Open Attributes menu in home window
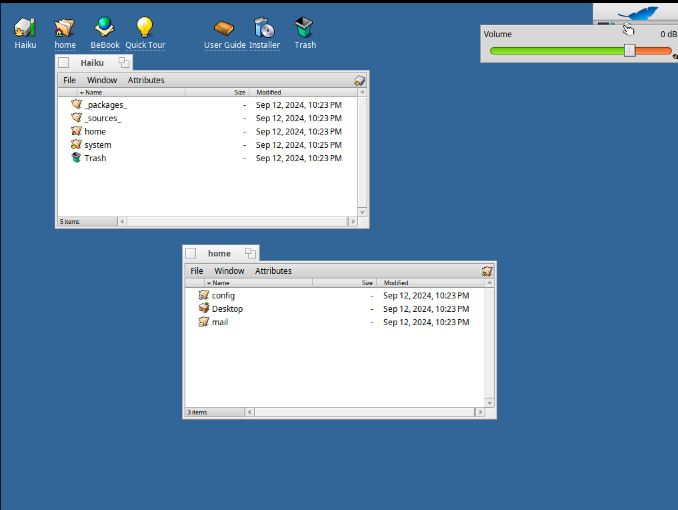678x510 pixels. click(273, 271)
